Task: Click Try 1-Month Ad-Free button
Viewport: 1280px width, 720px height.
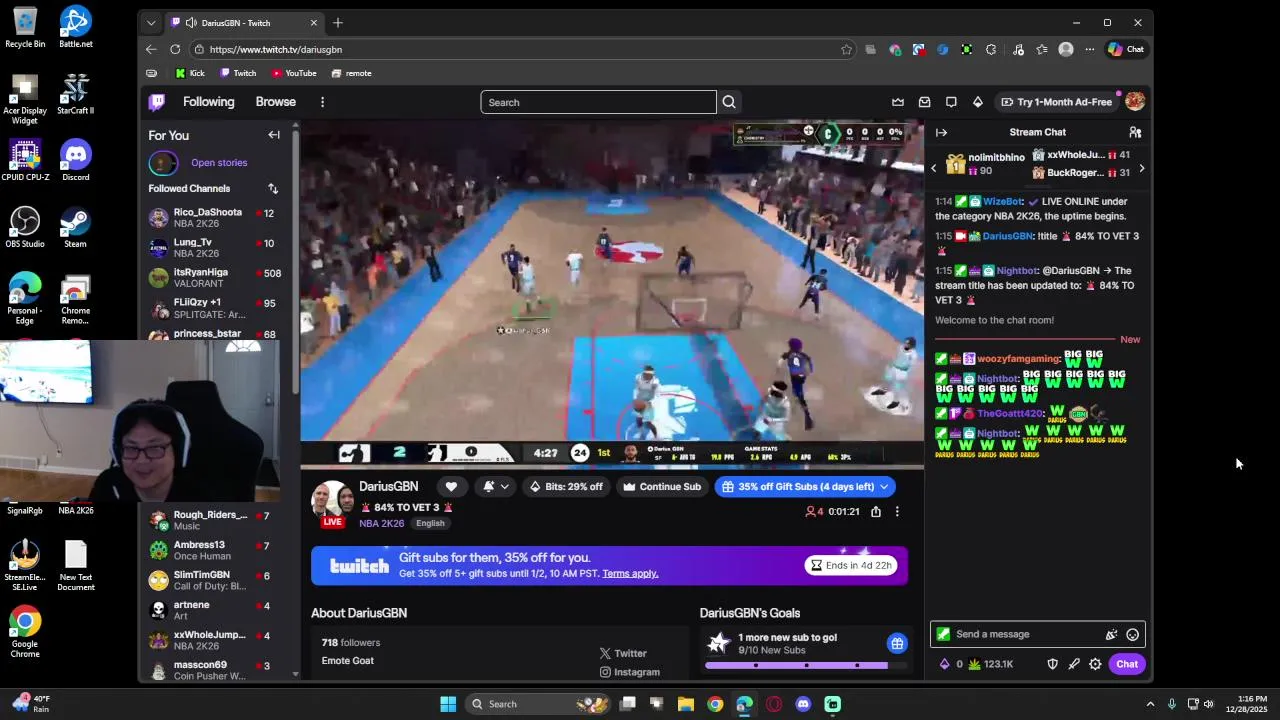Action: [x=1056, y=102]
